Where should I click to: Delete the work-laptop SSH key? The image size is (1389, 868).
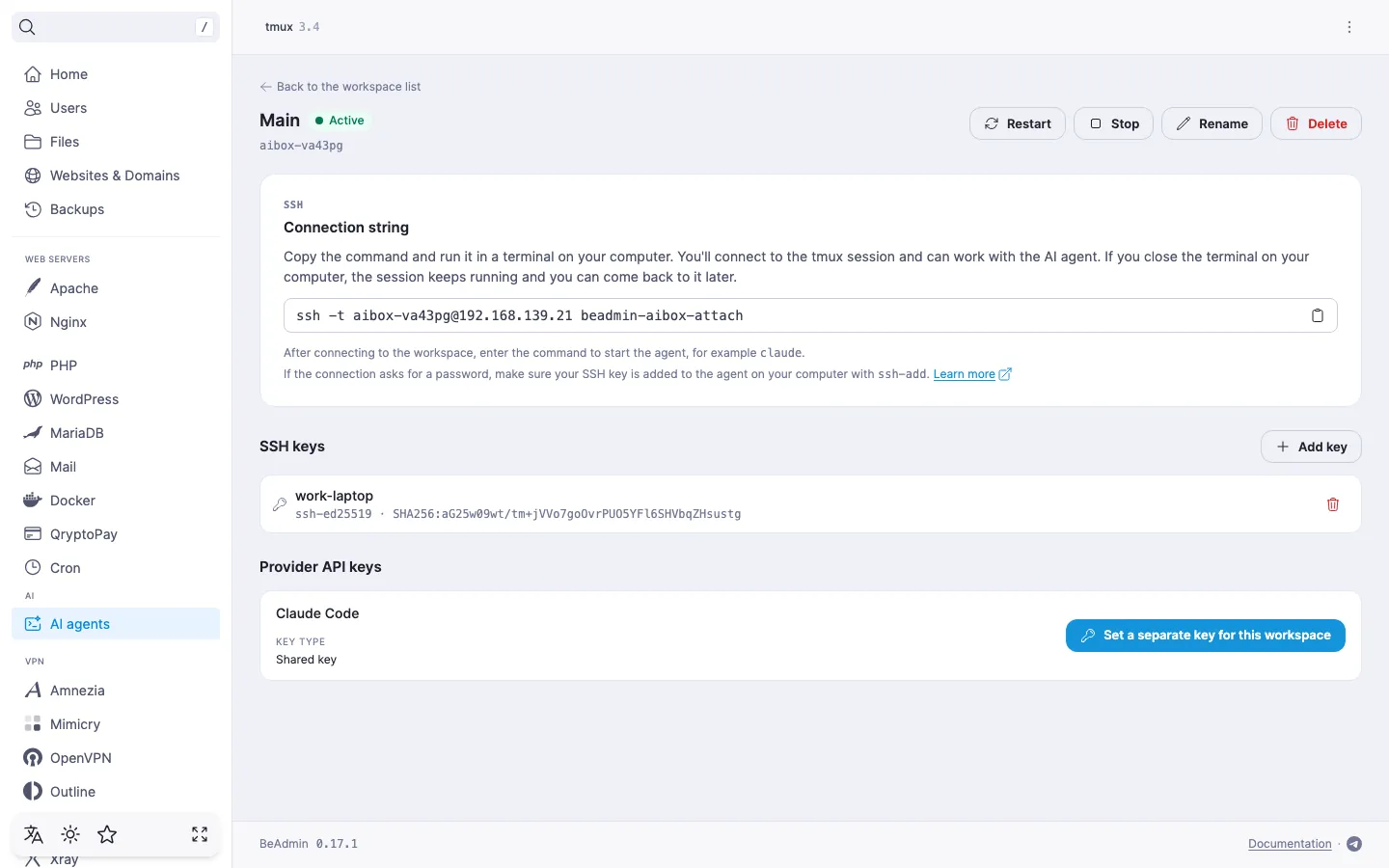[1333, 504]
